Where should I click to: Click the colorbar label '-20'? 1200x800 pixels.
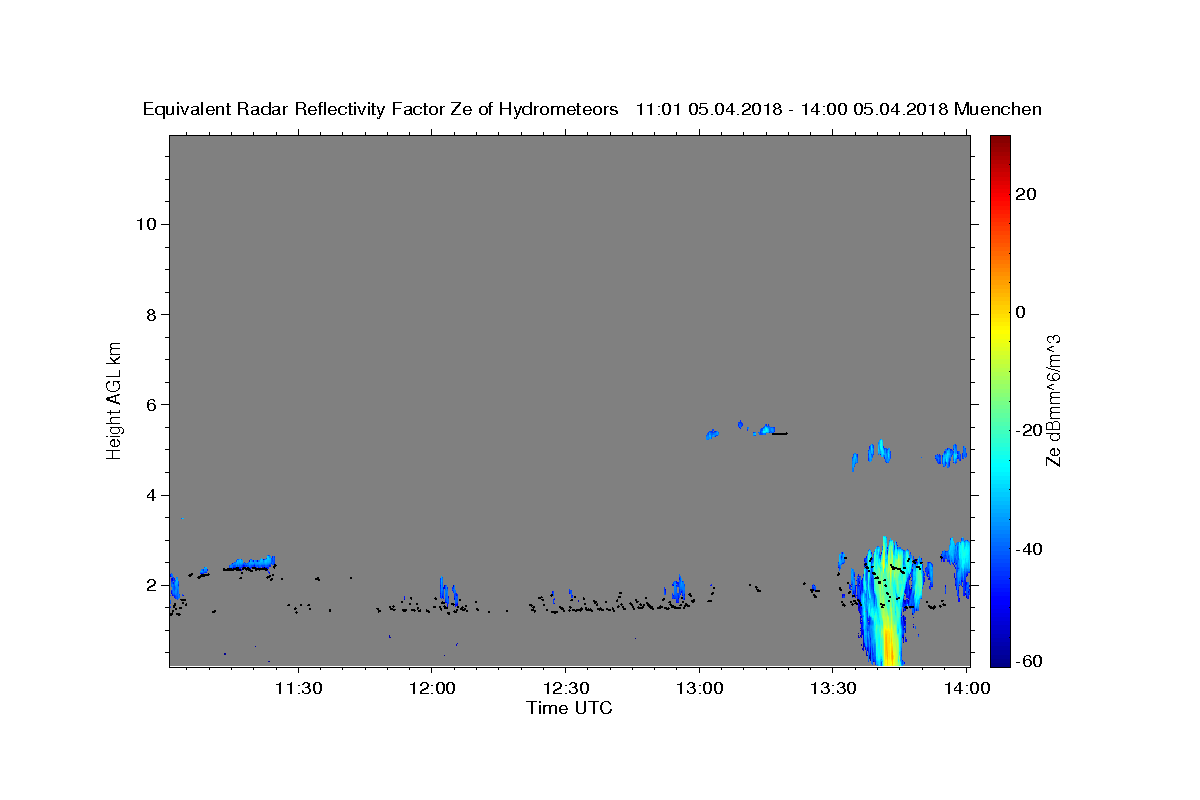pos(1028,430)
